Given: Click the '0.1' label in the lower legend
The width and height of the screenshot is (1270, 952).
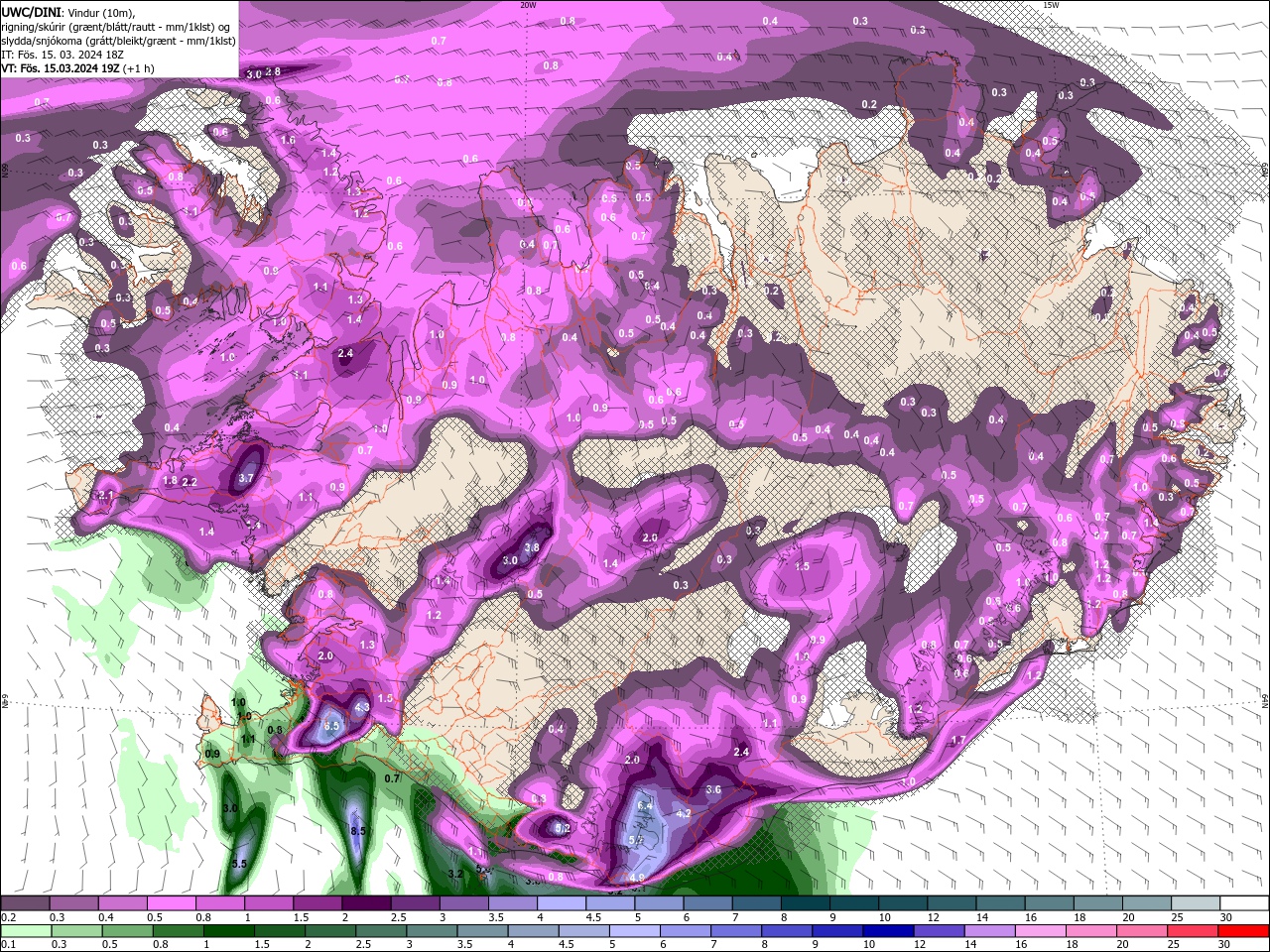Looking at the screenshot, I should (8, 945).
